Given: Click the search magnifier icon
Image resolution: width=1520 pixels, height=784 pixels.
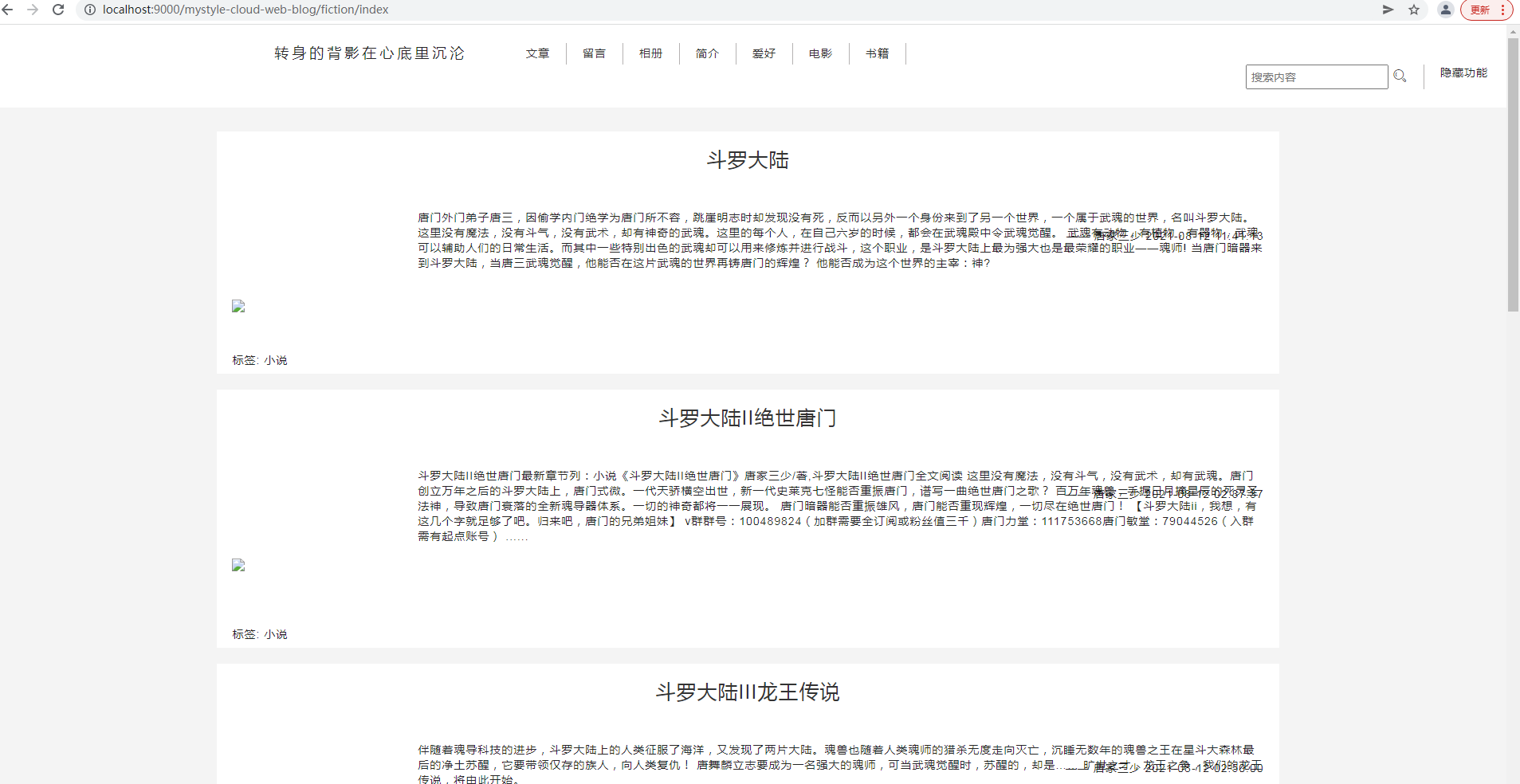Looking at the screenshot, I should (1400, 76).
